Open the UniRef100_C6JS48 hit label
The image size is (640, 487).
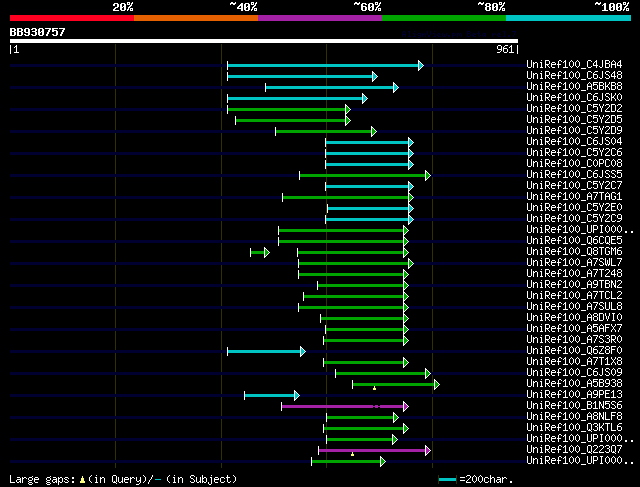tap(574, 76)
